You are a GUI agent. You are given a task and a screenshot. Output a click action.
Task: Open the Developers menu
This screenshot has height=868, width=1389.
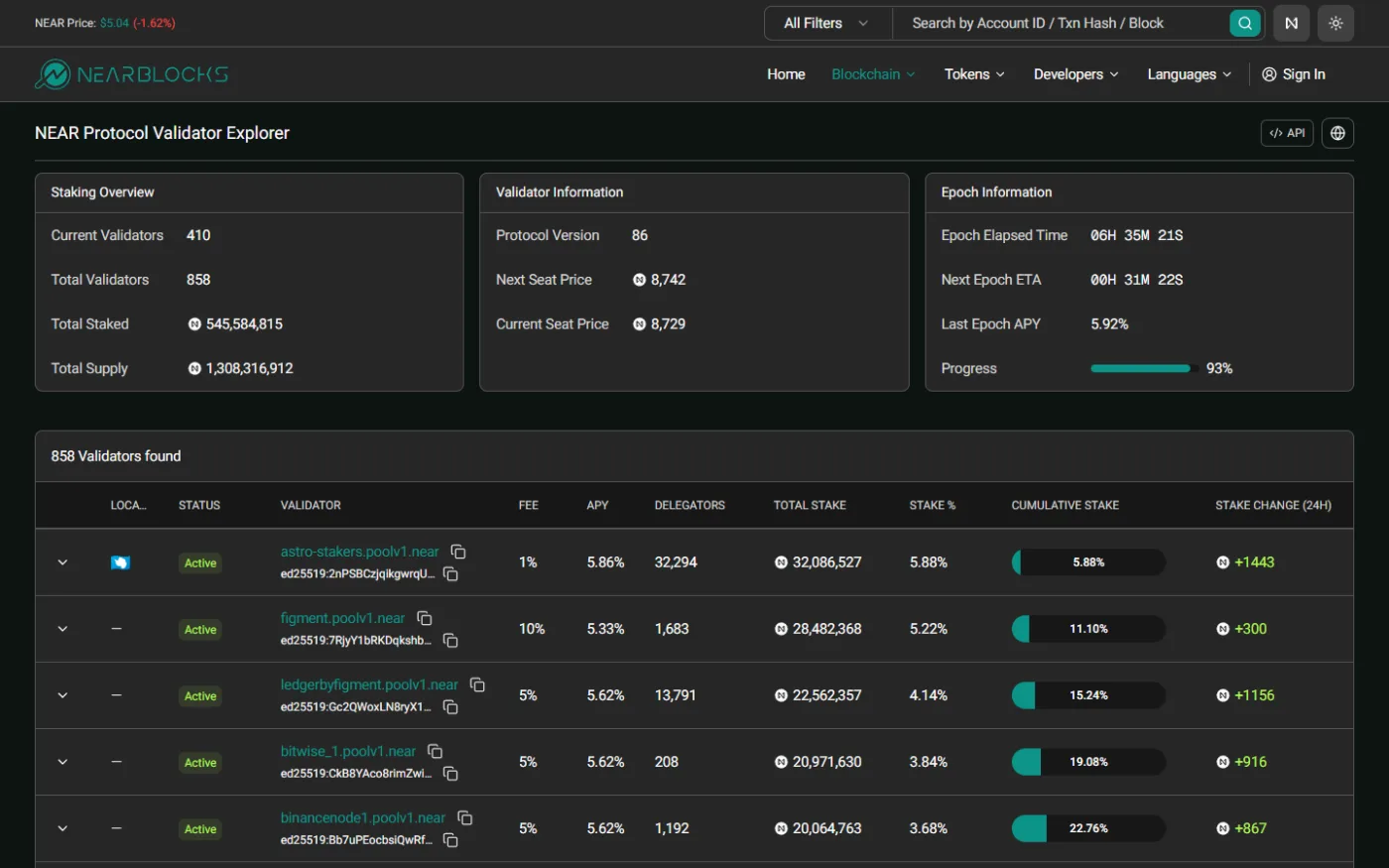pyautogui.click(x=1075, y=74)
